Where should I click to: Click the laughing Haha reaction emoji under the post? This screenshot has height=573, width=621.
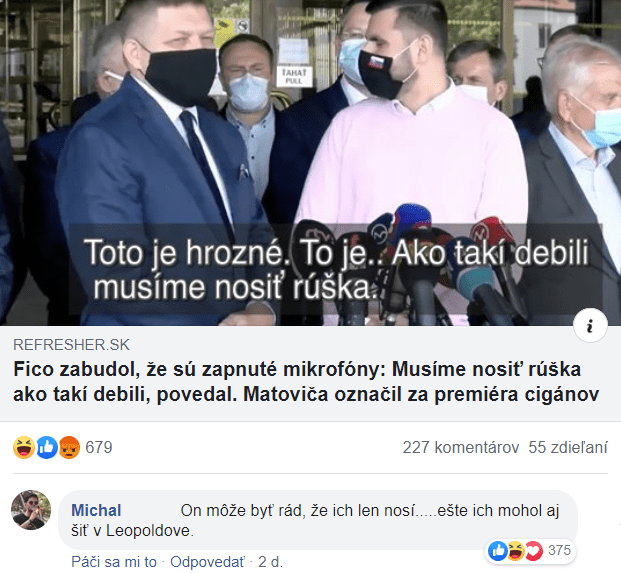(24, 447)
